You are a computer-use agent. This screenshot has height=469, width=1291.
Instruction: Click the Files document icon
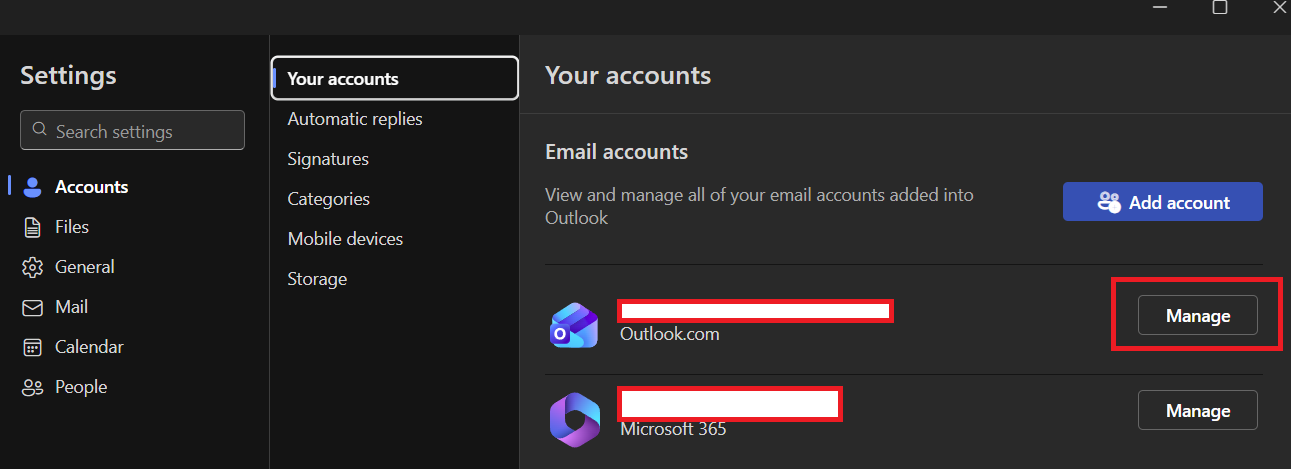click(33, 227)
